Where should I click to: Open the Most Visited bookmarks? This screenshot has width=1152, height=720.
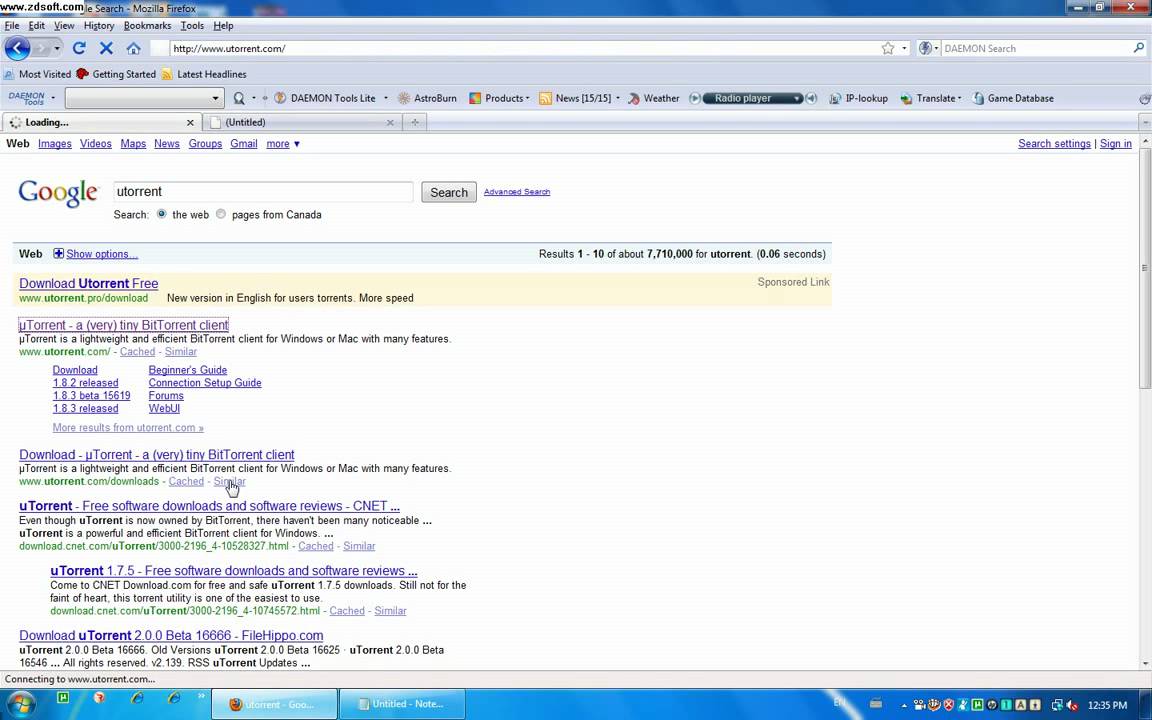37,74
